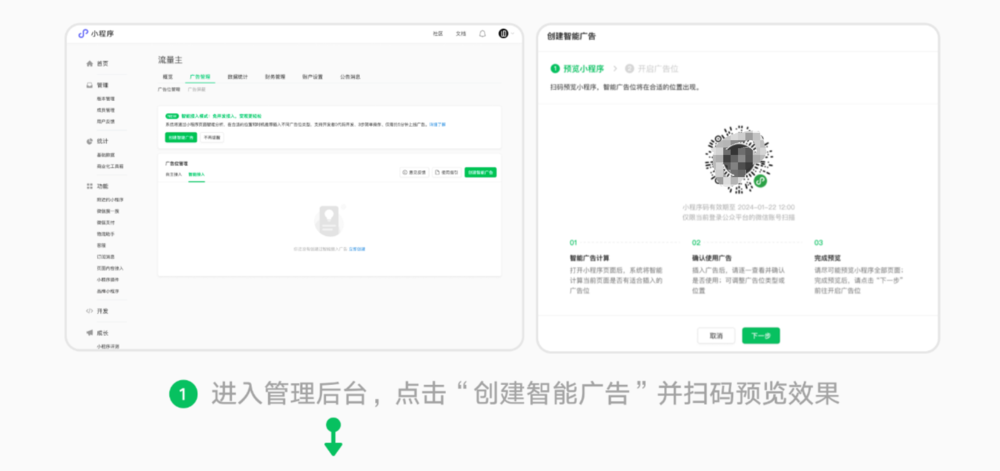Open 客服 in the sidebar
This screenshot has width=1000, height=471.
101,245
